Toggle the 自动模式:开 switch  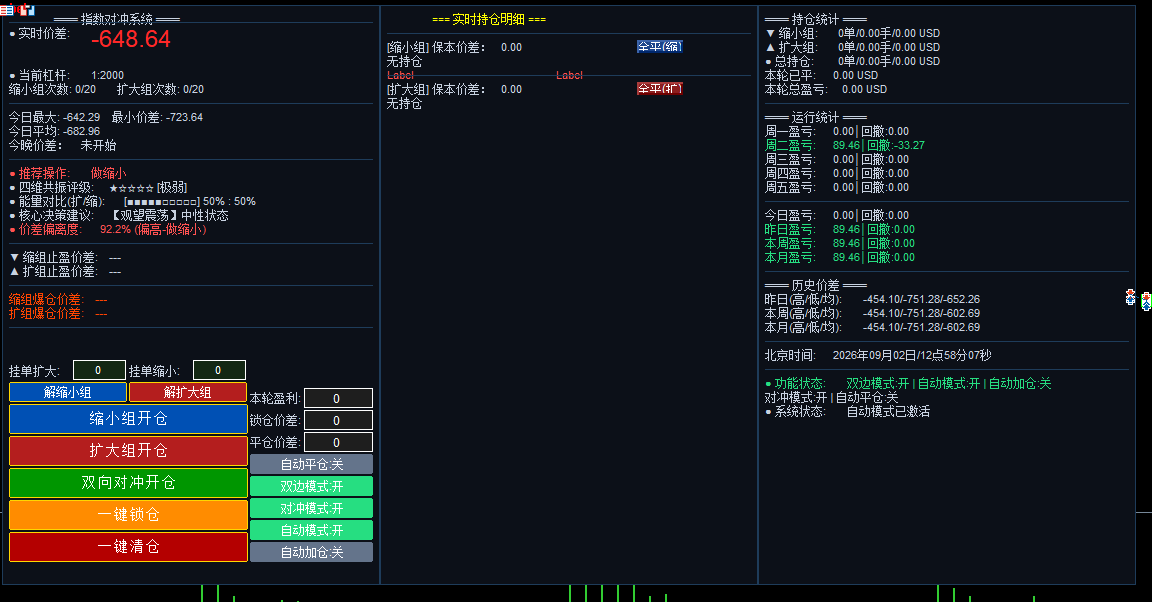[x=312, y=530]
